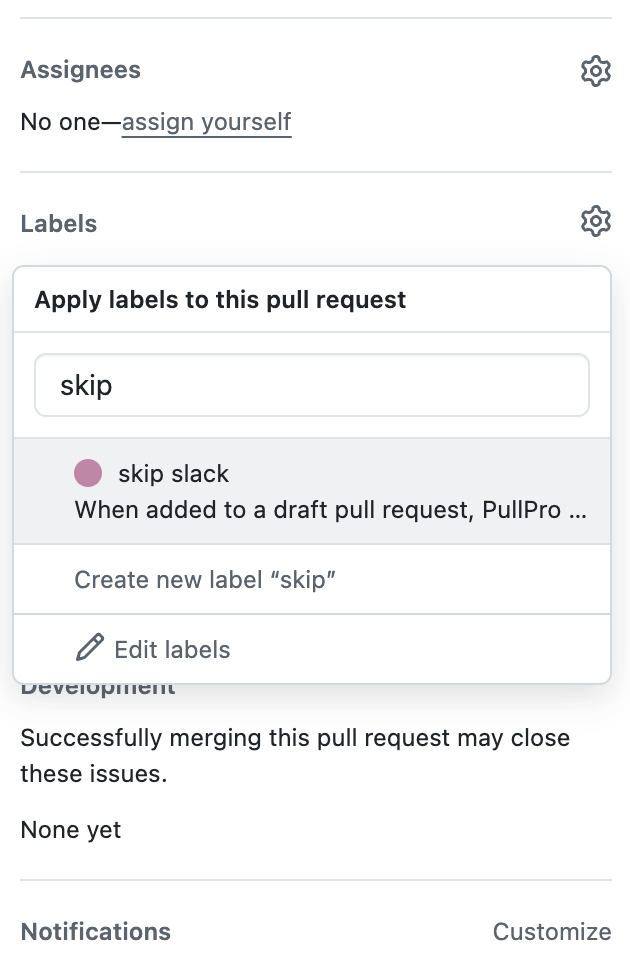Viewport: 630px width, 958px height.
Task: Click the partially hidden Development heading
Action: 98,688
